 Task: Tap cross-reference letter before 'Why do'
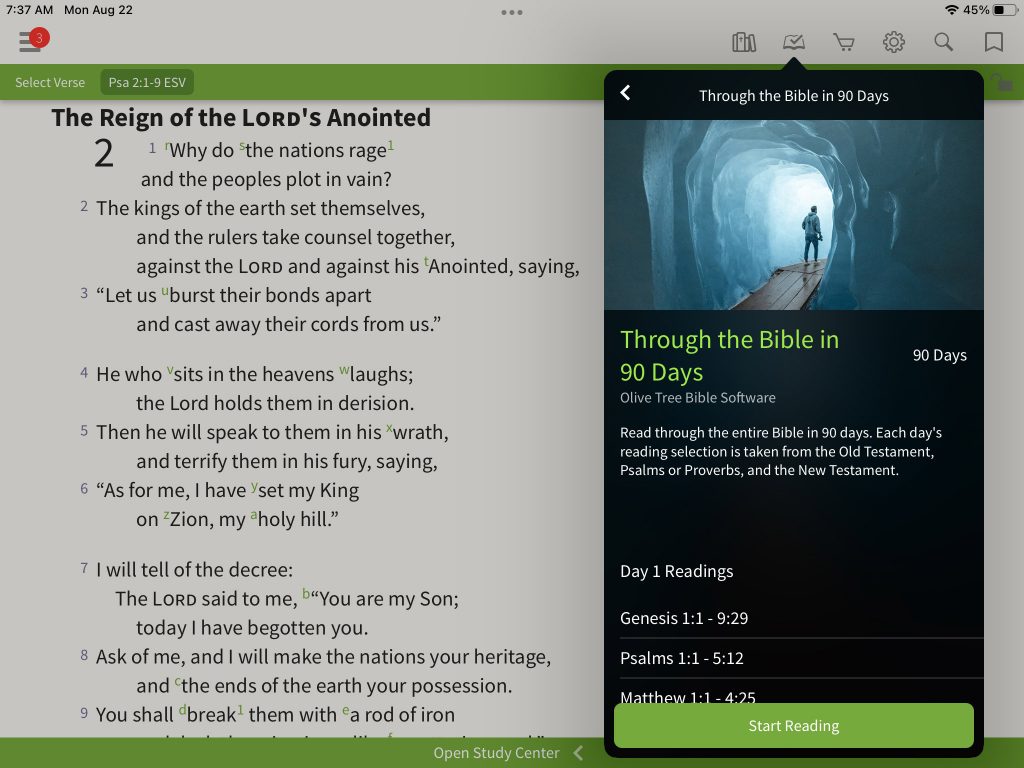tap(167, 144)
